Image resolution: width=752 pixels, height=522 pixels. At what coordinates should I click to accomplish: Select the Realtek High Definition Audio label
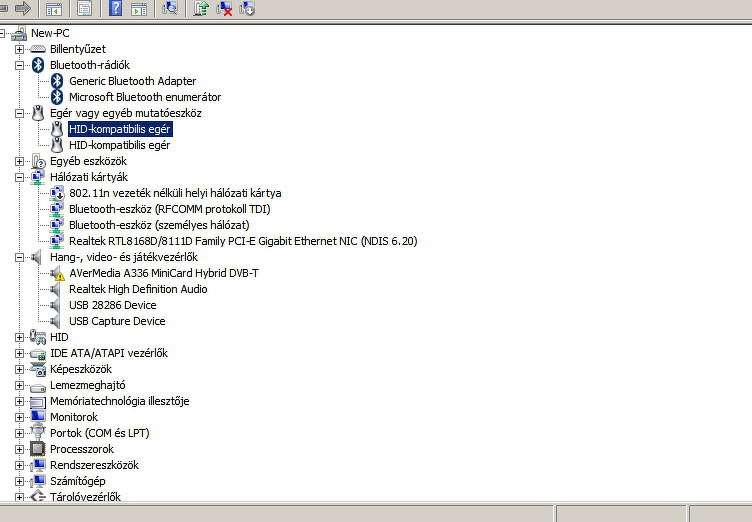[138, 289]
